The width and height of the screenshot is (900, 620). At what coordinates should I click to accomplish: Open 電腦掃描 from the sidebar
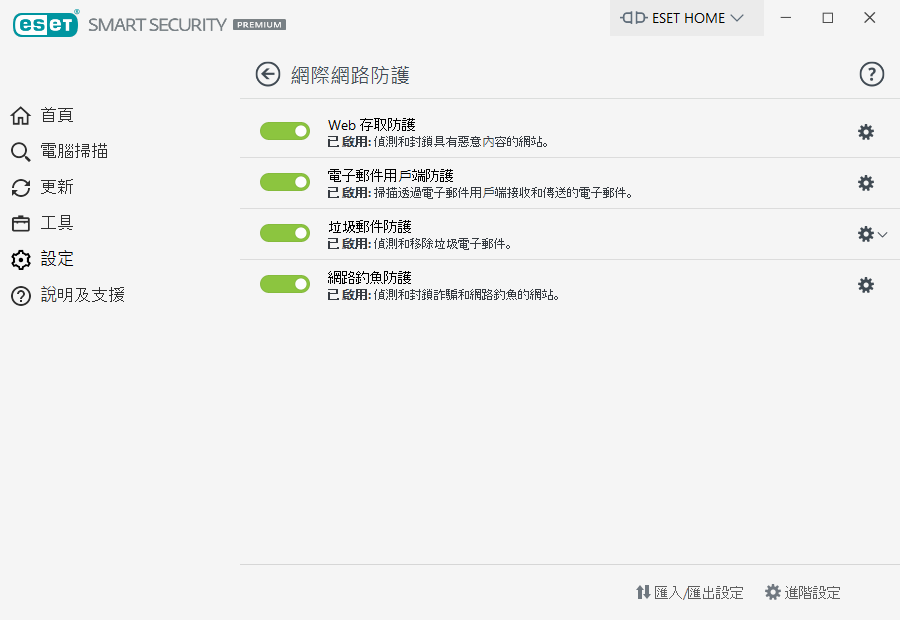[74, 152]
